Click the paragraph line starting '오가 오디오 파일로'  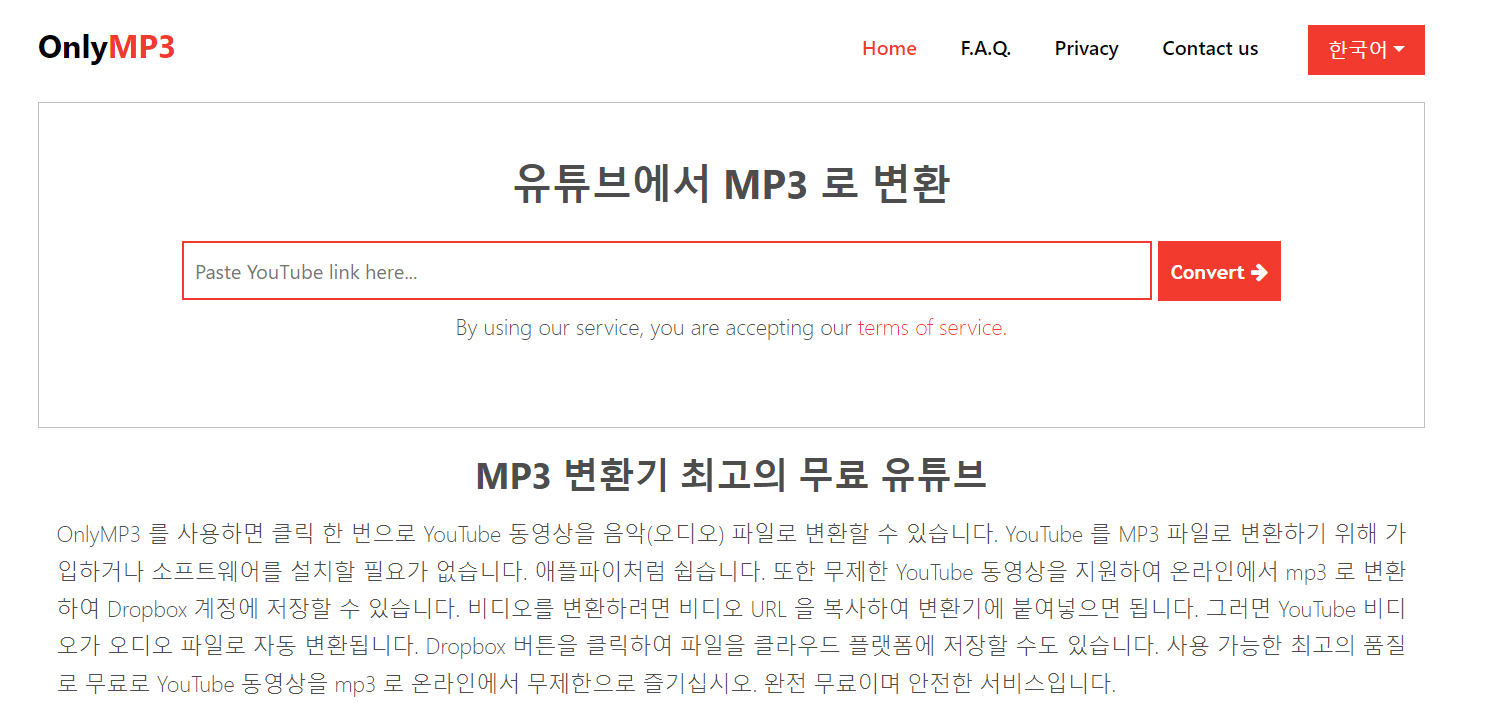[x=731, y=647]
